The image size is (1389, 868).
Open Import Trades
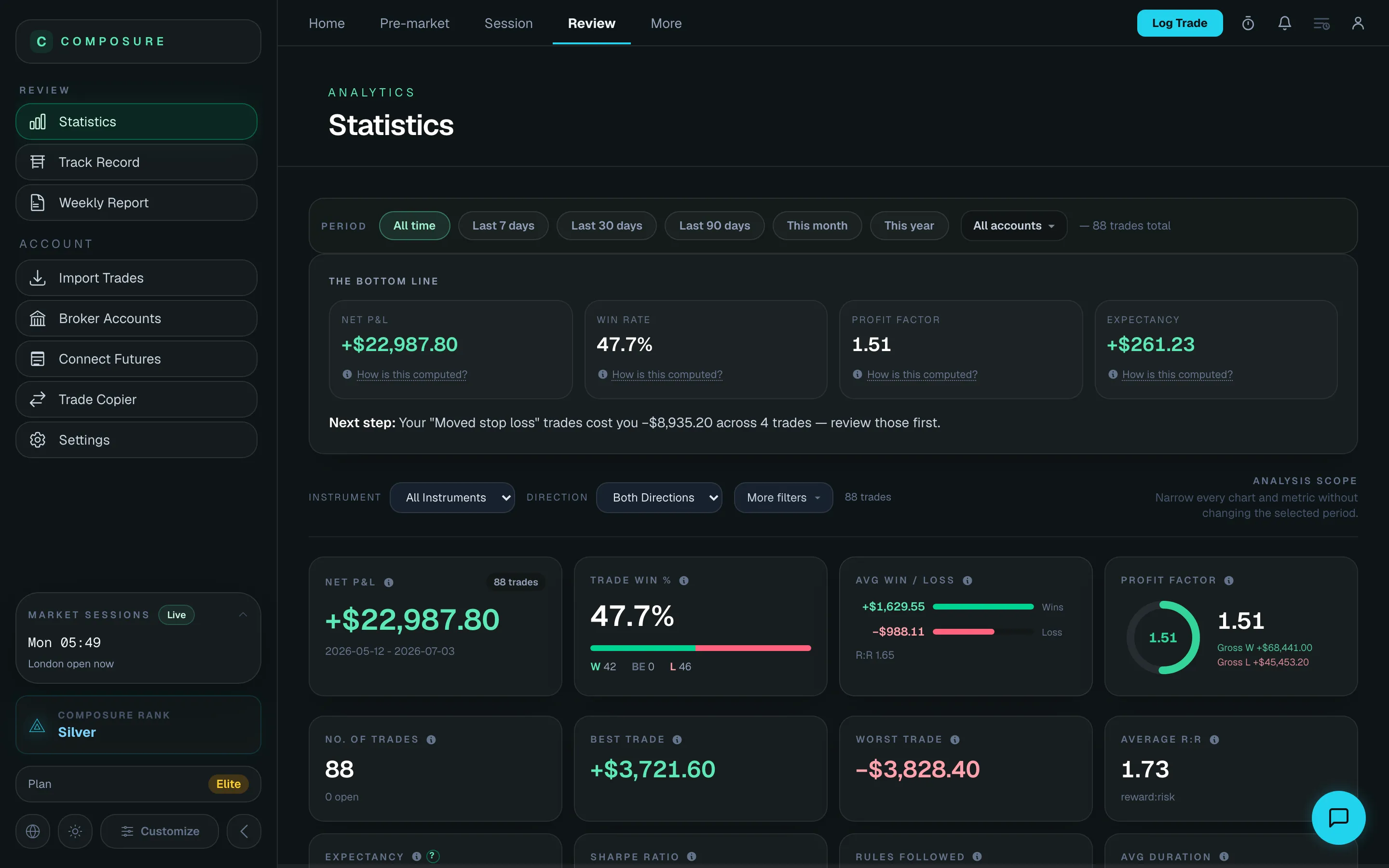[136, 278]
